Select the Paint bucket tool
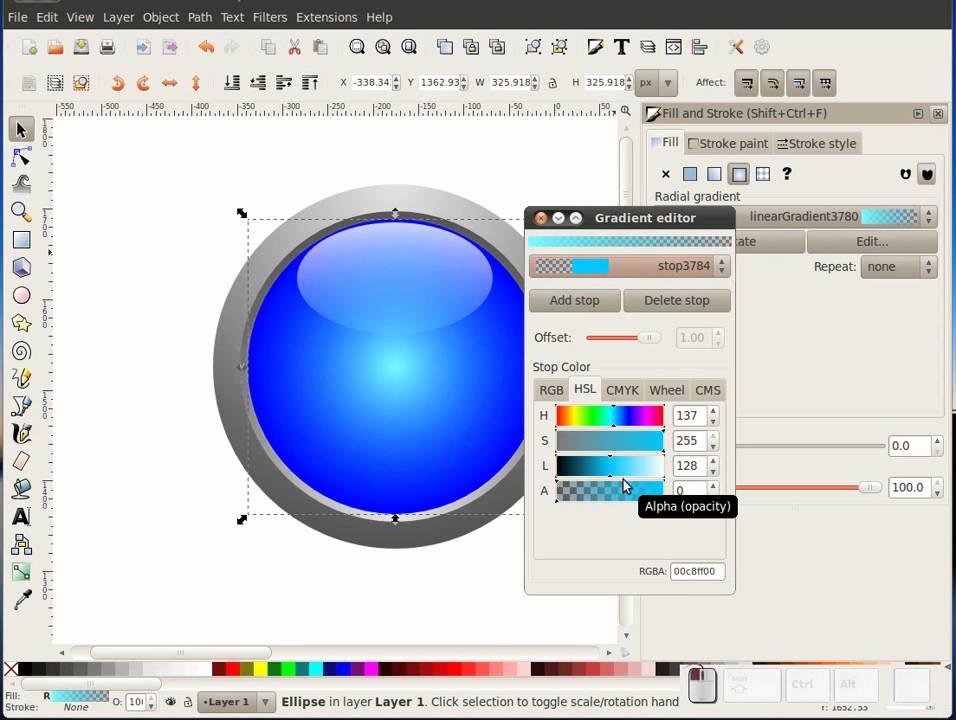This screenshot has height=720, width=956. [21, 488]
